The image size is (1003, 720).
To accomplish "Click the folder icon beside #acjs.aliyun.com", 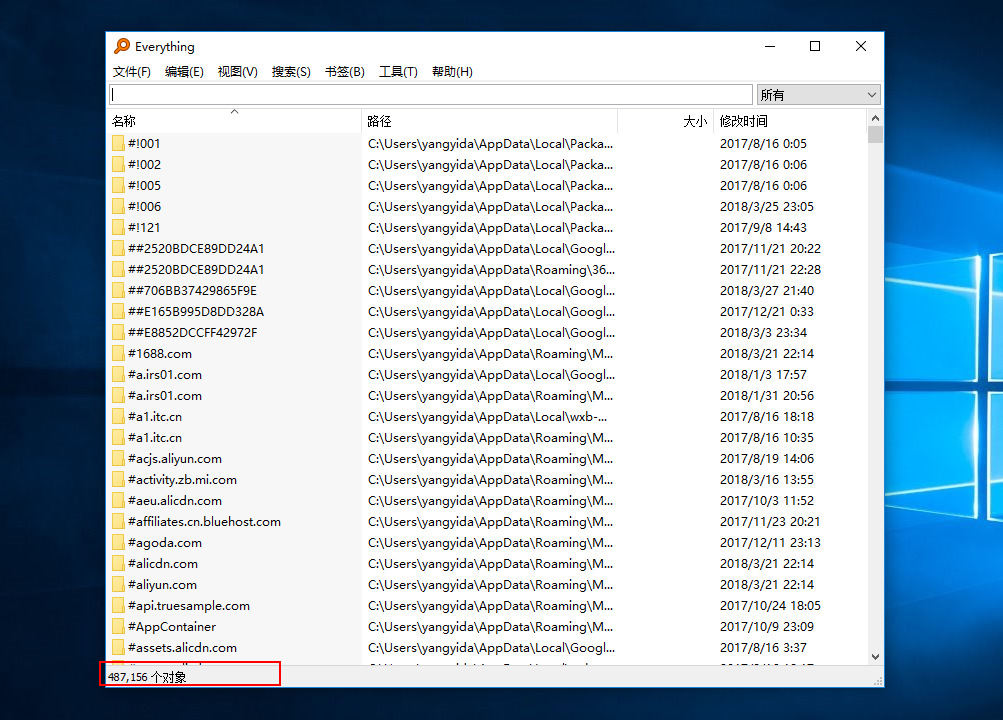I will coord(118,458).
